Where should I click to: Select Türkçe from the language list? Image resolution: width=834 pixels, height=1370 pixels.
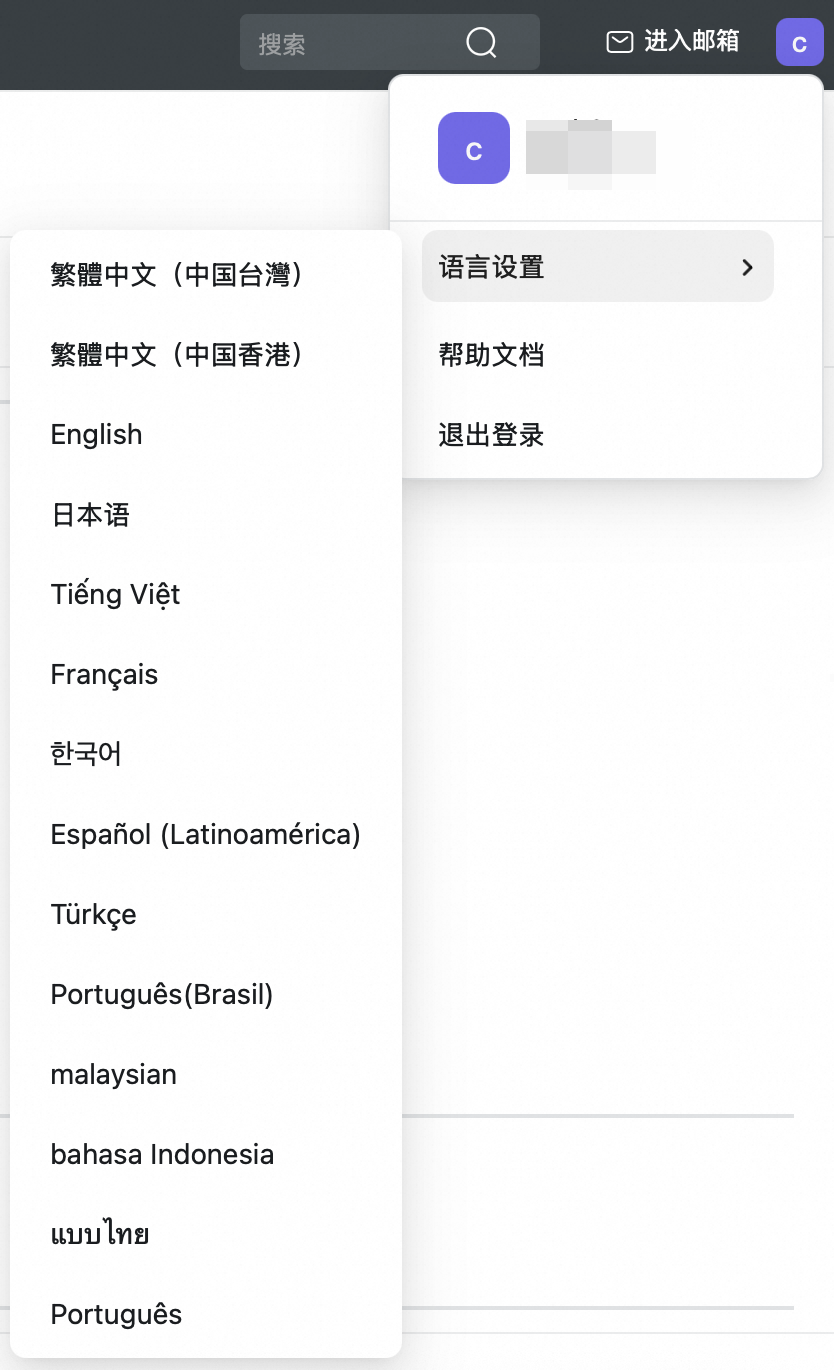click(93, 915)
